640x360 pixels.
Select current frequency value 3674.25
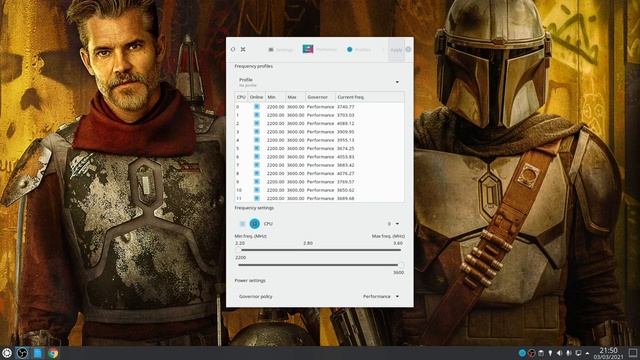[x=346, y=148]
